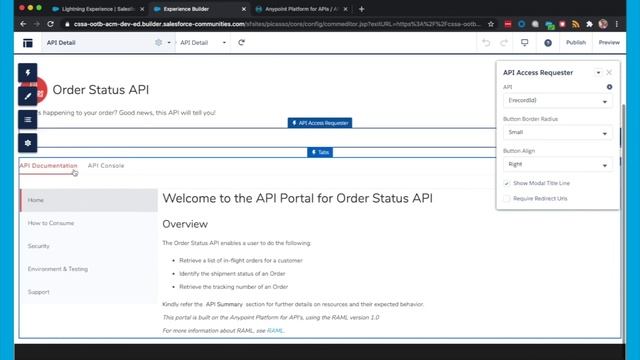The image size is (640, 360).
Task: Close the Anypoint Platform browser tab
Action: pos(345,9)
